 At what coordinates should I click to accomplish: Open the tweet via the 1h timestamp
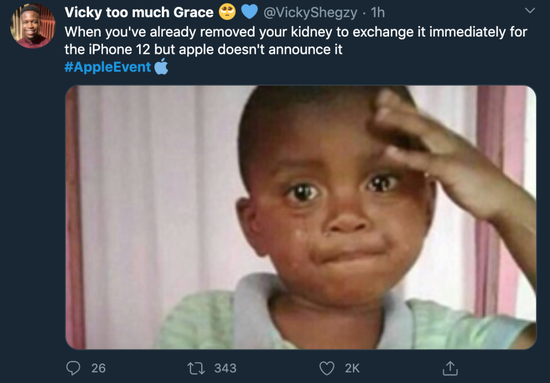click(378, 13)
